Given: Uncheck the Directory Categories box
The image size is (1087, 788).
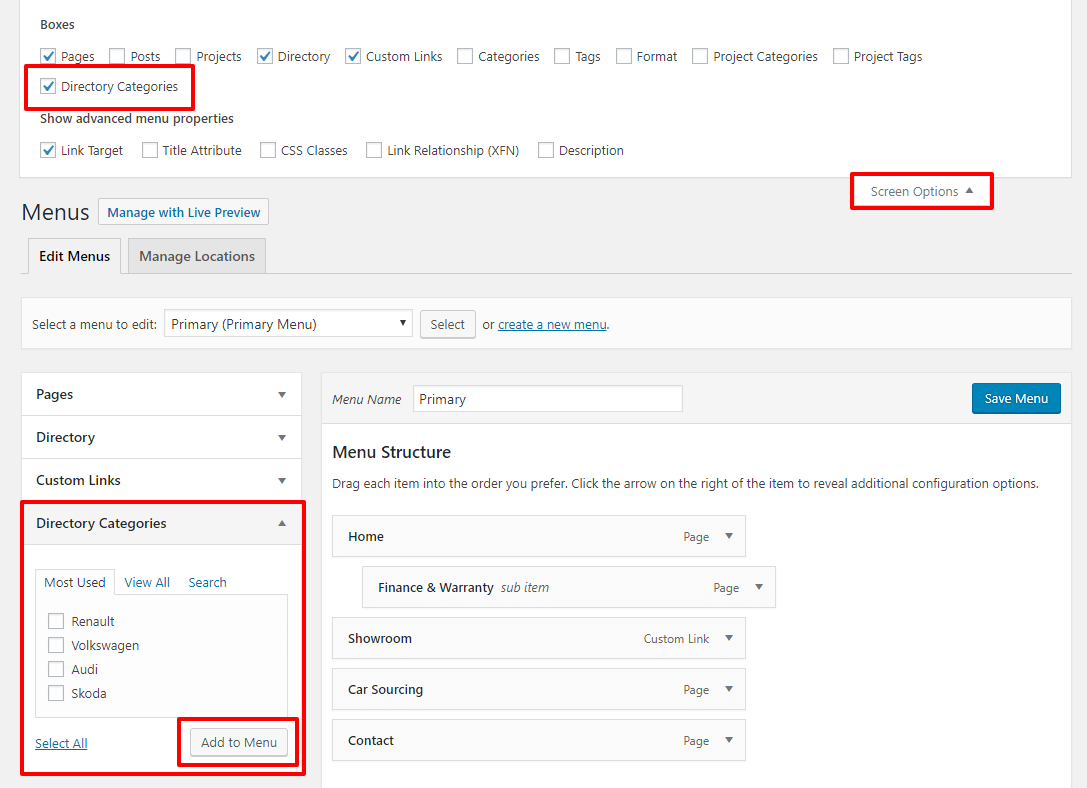Looking at the screenshot, I should pyautogui.click(x=48, y=86).
